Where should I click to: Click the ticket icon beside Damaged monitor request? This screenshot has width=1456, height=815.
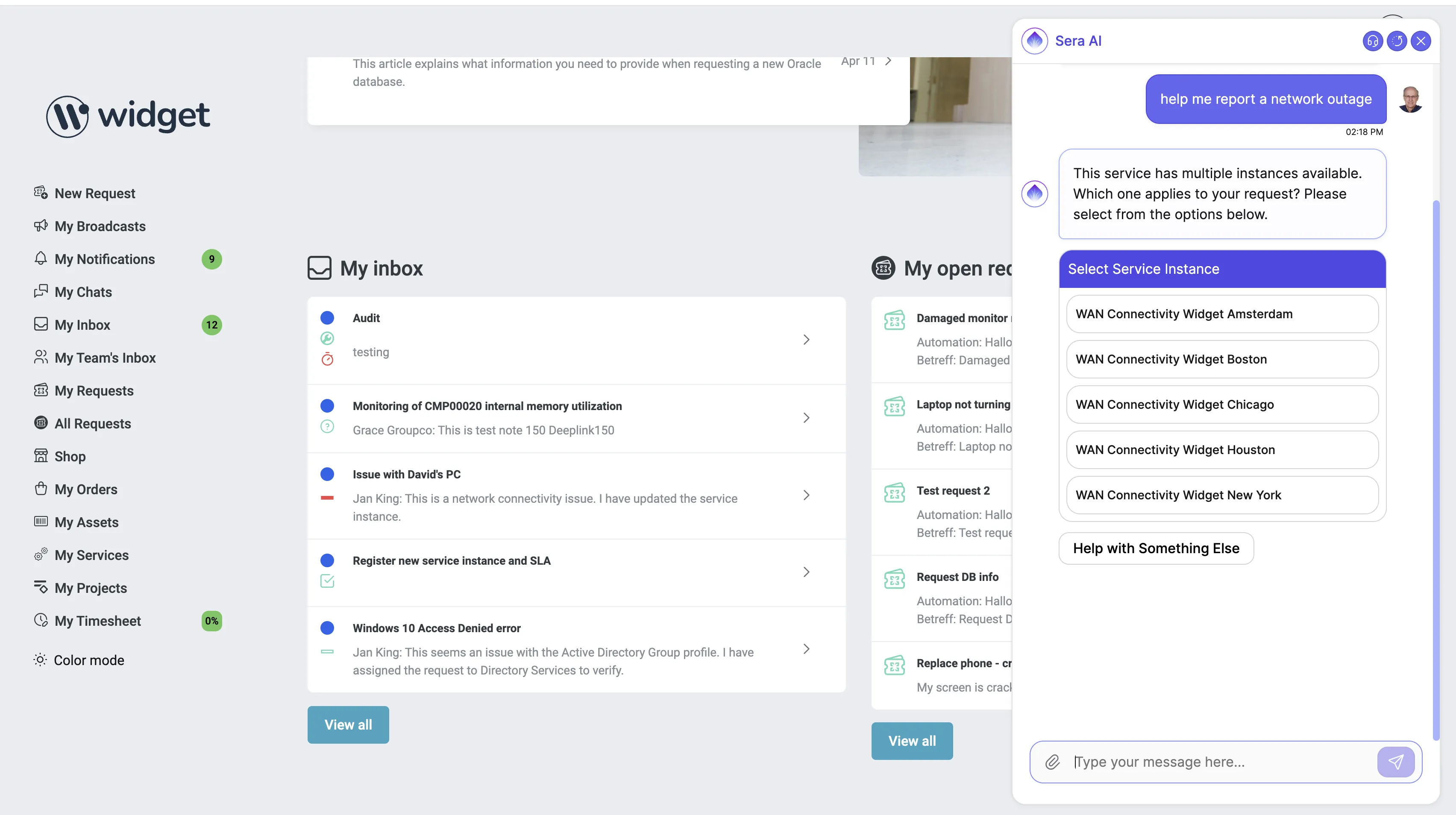(895, 320)
